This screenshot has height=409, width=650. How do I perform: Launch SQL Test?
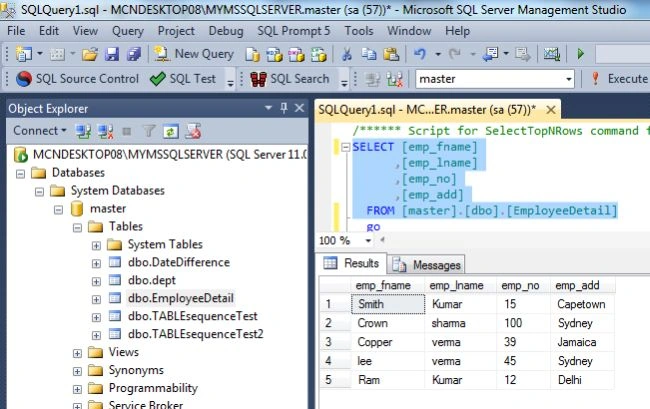click(x=183, y=79)
